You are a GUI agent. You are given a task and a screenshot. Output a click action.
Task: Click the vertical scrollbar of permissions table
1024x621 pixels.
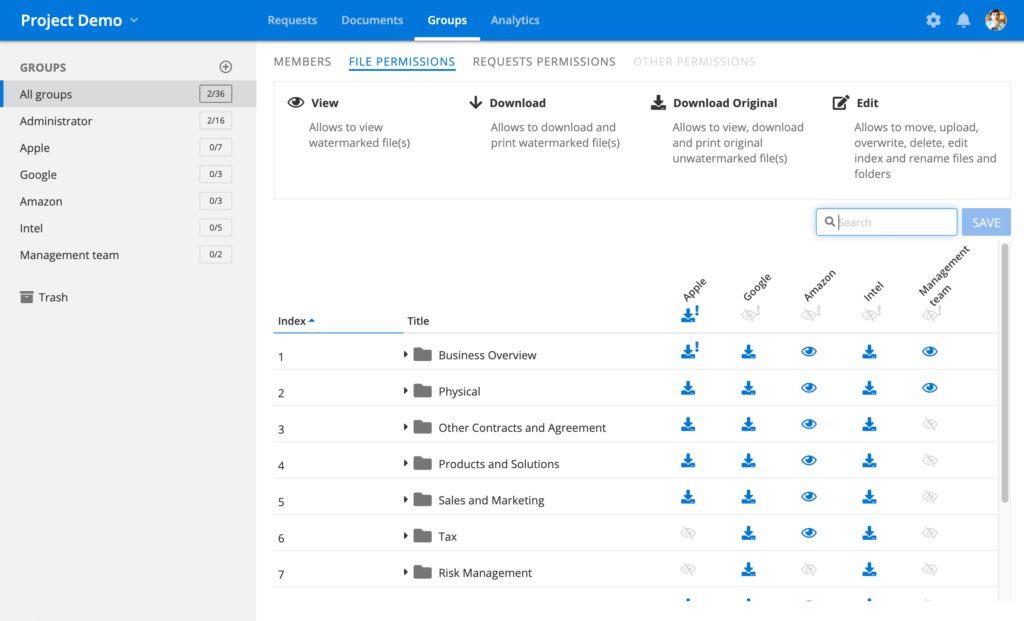(x=1004, y=372)
